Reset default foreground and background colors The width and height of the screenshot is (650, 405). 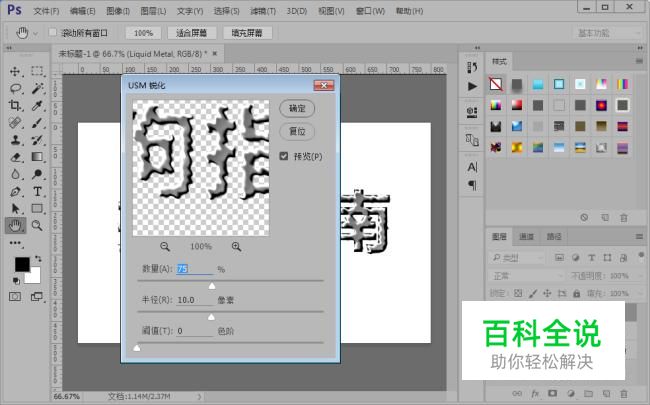click(16, 281)
